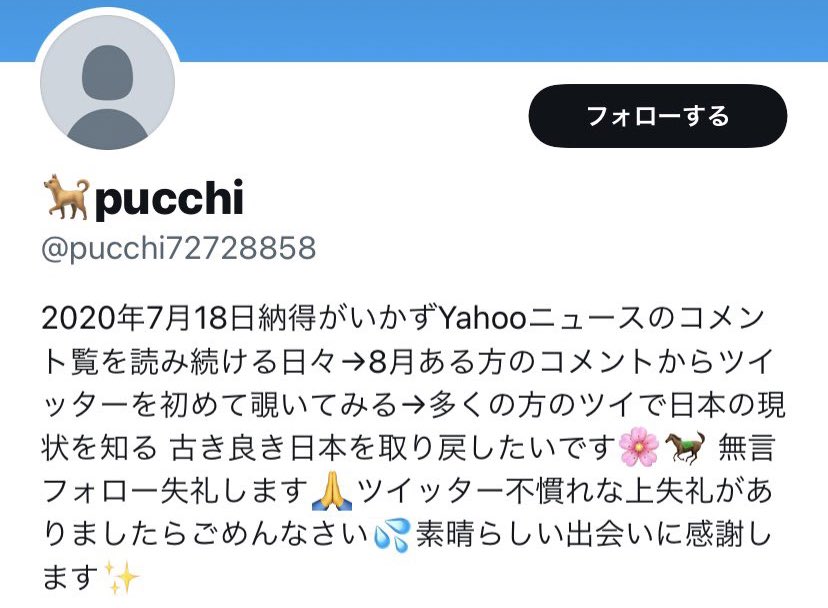
Task: Click the cherry blossom emoji in bio
Action: coord(639,448)
